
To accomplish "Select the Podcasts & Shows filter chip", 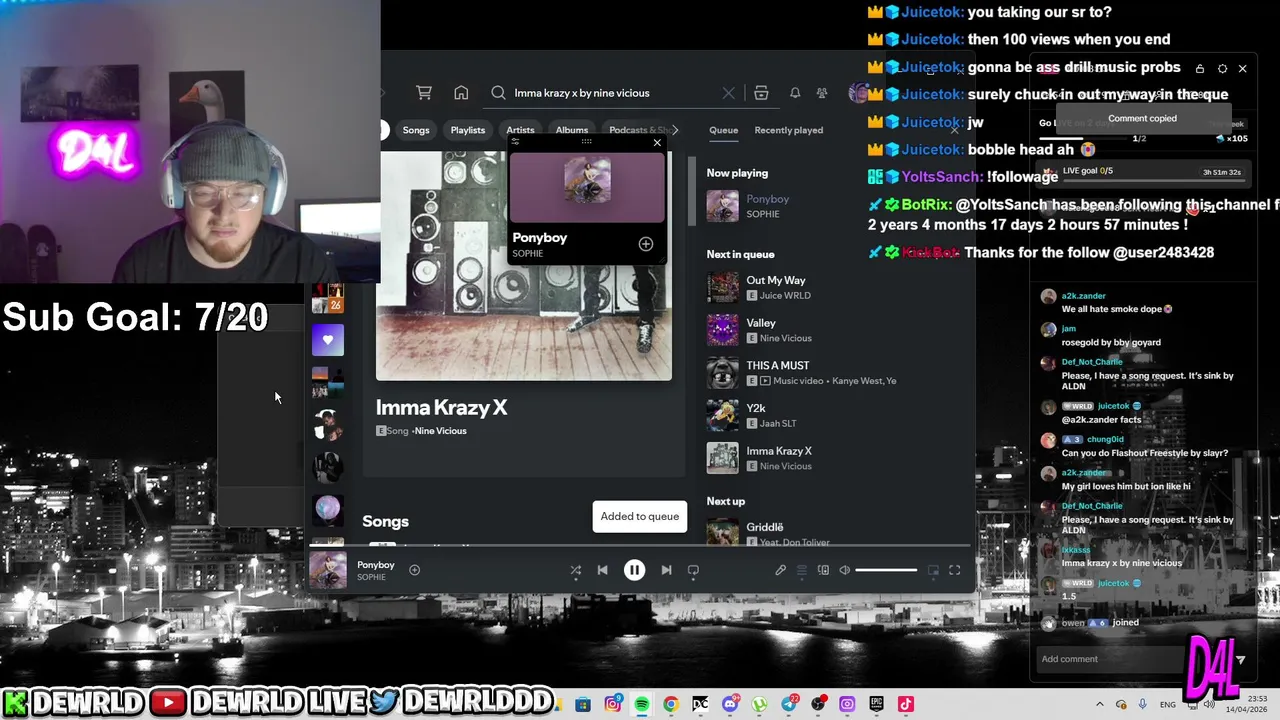I will (x=638, y=130).
